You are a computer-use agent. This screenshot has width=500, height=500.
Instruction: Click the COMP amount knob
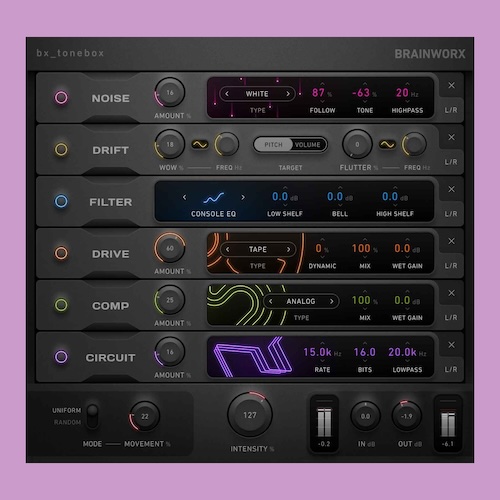(170, 300)
